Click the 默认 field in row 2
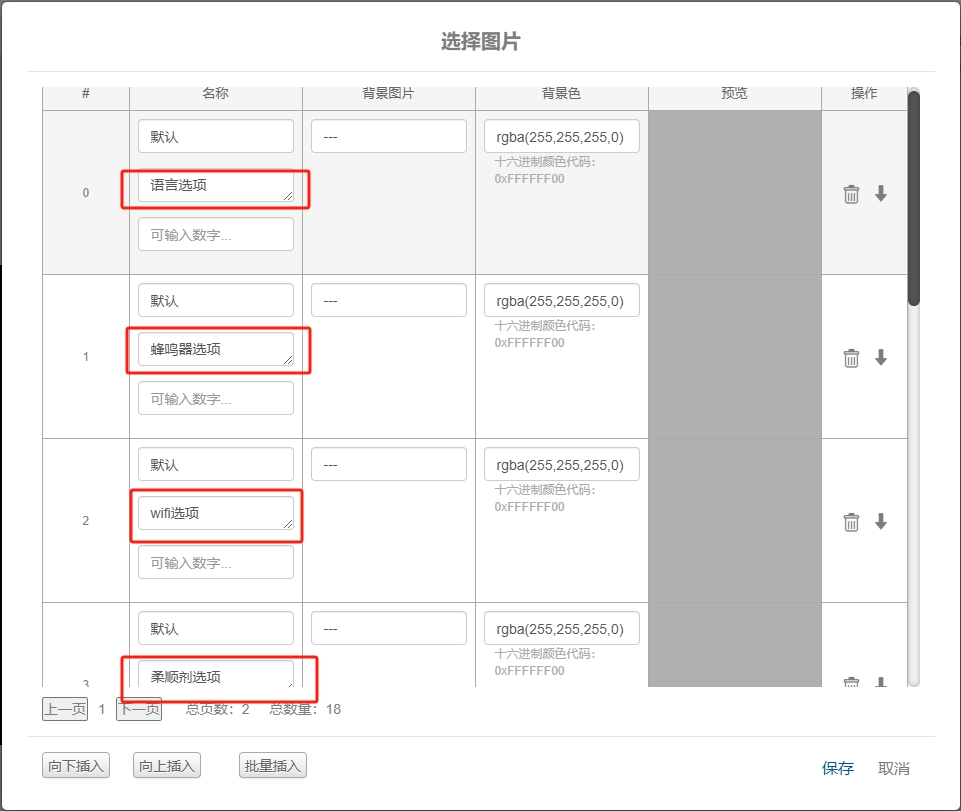Viewport: 961px width, 811px height. (x=216, y=464)
